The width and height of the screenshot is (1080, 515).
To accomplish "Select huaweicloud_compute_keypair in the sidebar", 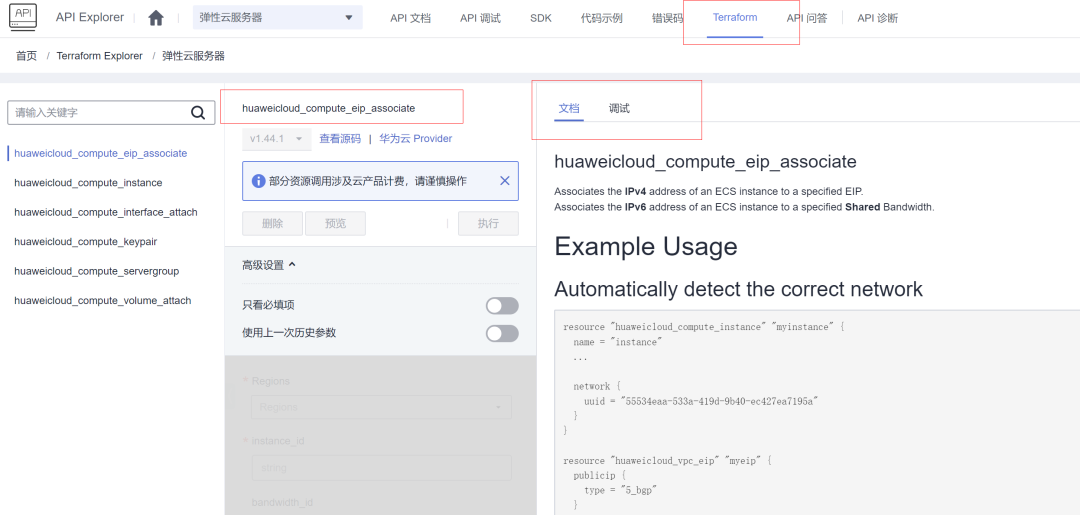I will point(86,242).
